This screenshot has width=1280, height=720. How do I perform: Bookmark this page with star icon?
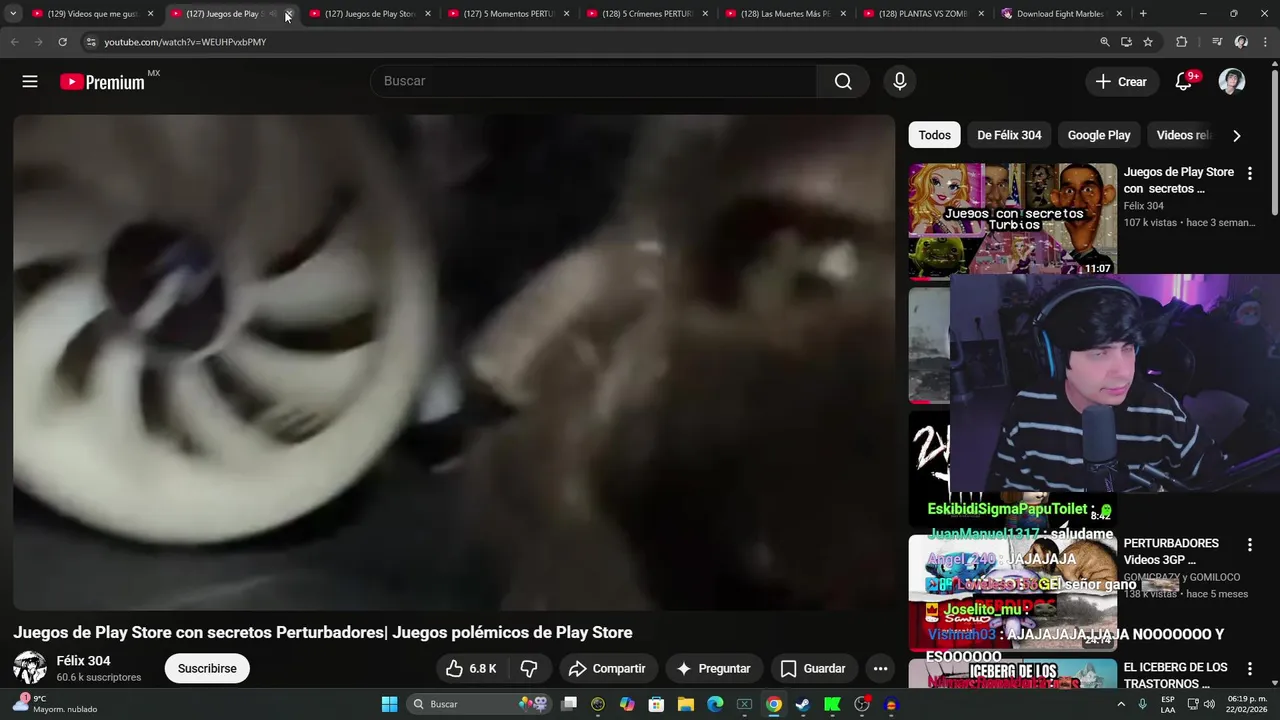click(1148, 42)
